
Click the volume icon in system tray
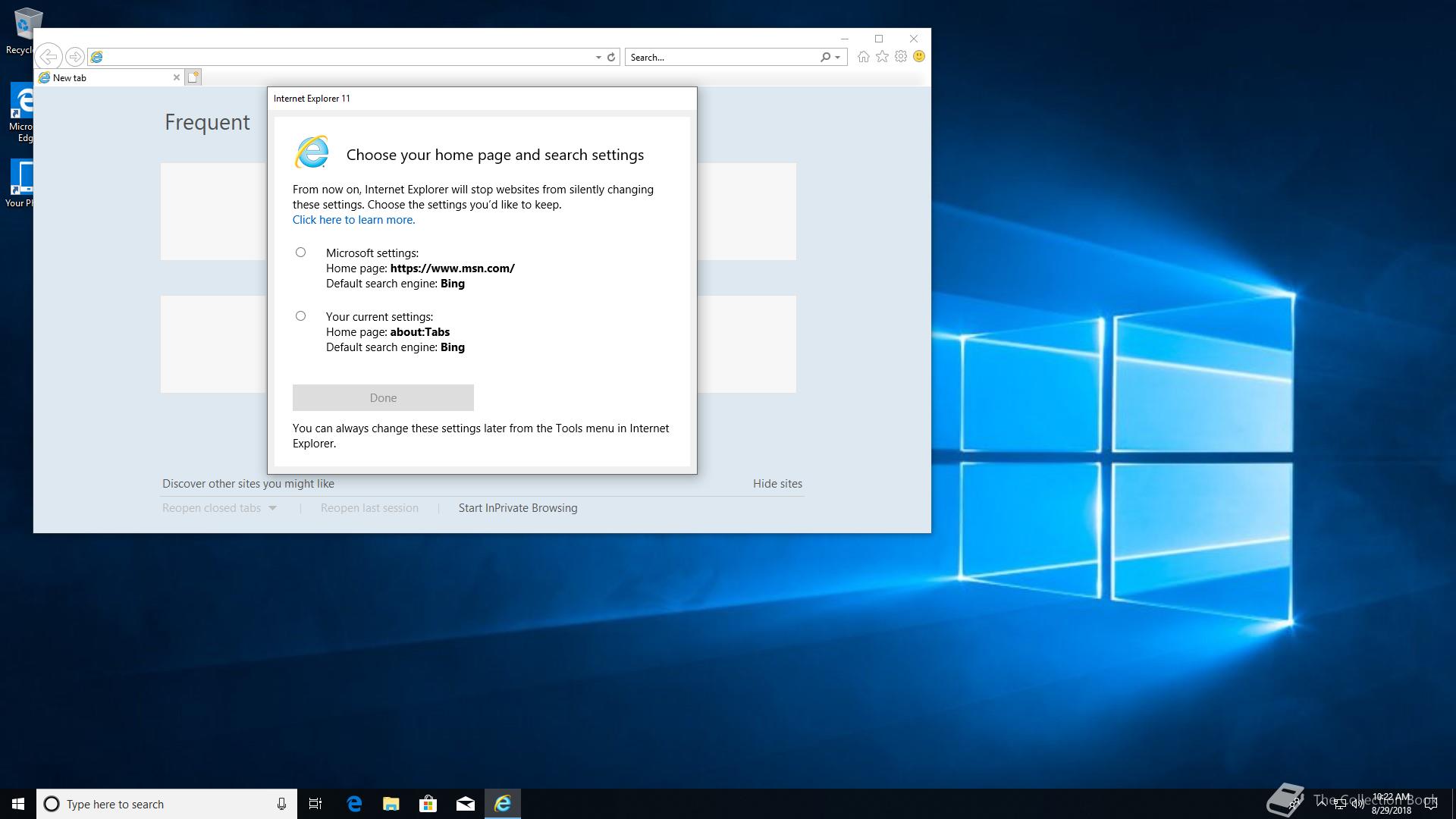[x=1357, y=804]
